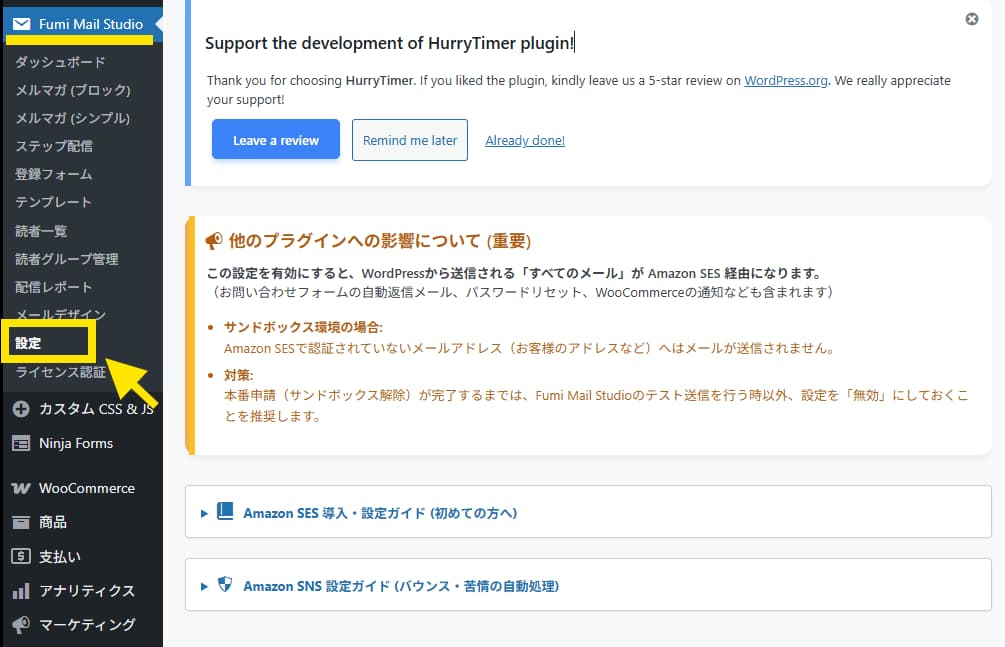Follow the Already done! link
This screenshot has width=1005, height=647.
click(525, 141)
